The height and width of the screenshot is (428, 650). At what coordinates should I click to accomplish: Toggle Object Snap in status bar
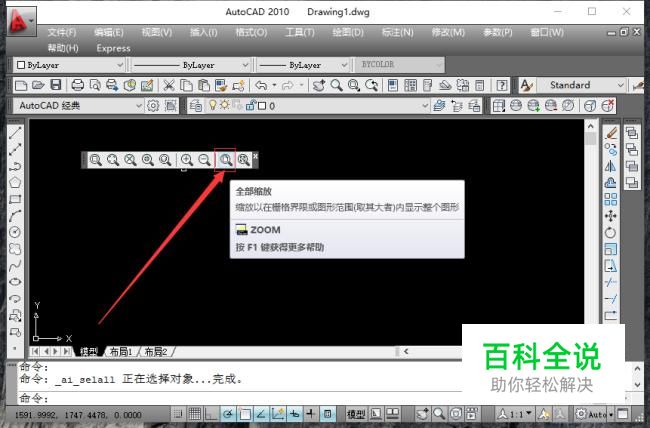pos(245,413)
